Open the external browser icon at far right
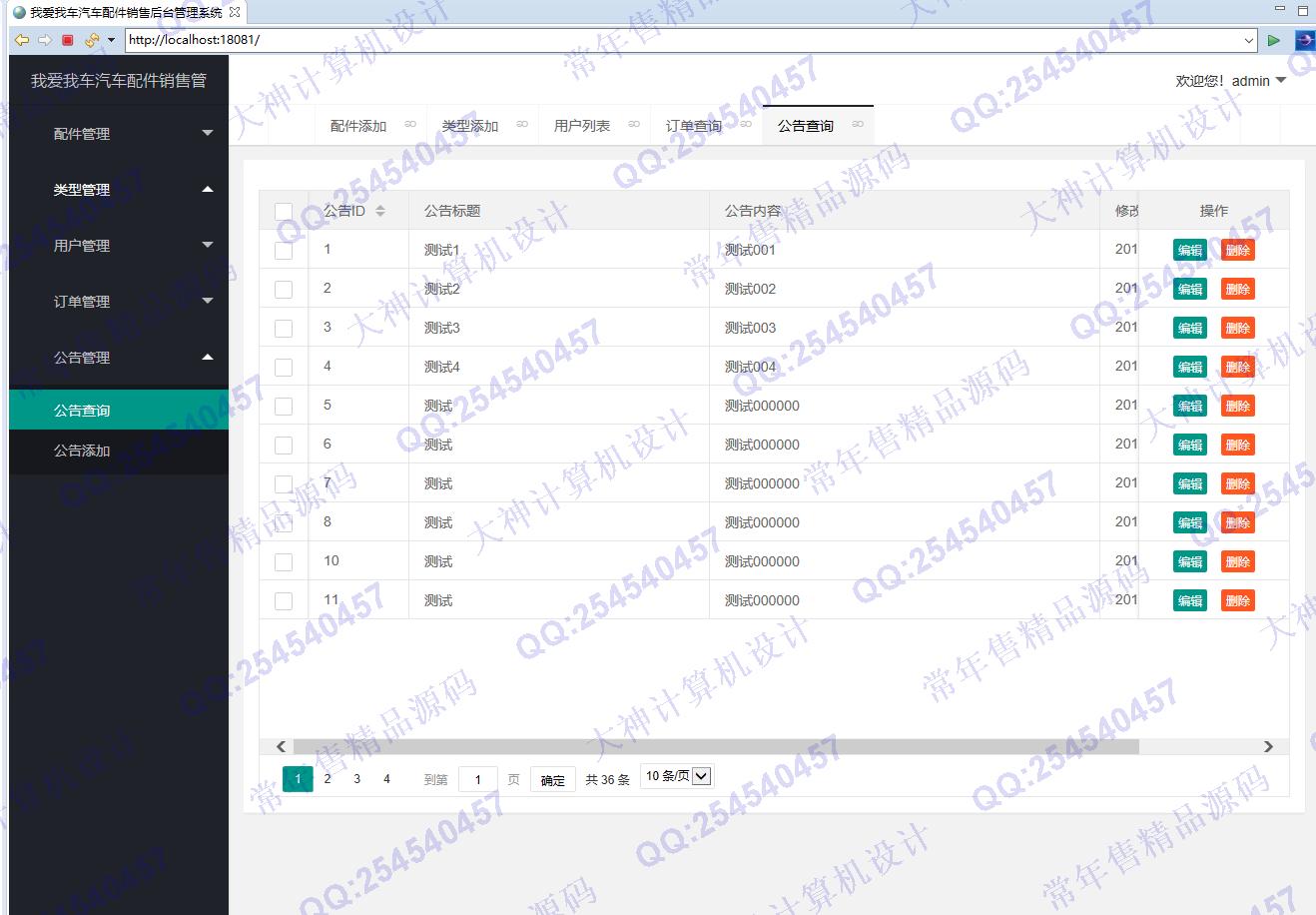Image resolution: width=1316 pixels, height=915 pixels. click(1304, 40)
